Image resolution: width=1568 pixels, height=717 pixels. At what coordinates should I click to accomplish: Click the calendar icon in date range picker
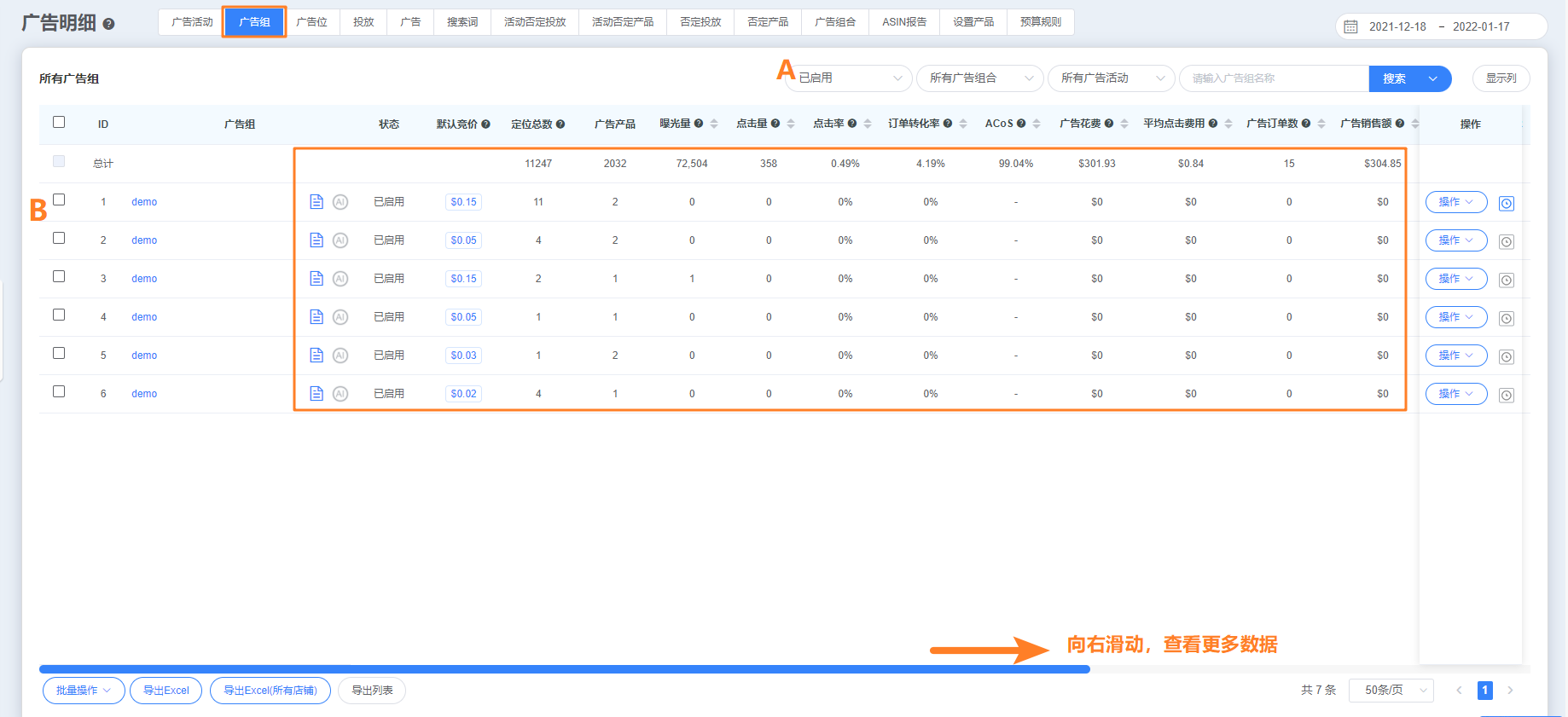pos(1351,26)
